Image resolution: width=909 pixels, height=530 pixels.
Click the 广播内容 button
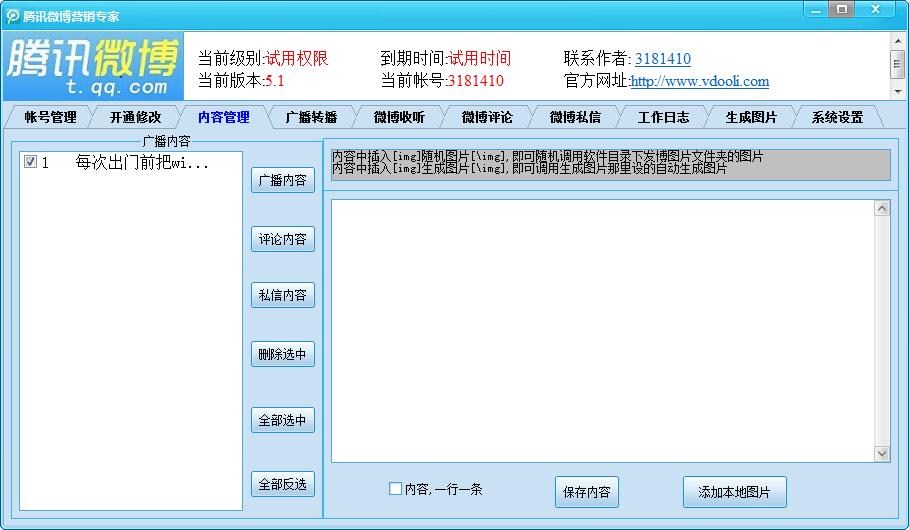pyautogui.click(x=282, y=180)
